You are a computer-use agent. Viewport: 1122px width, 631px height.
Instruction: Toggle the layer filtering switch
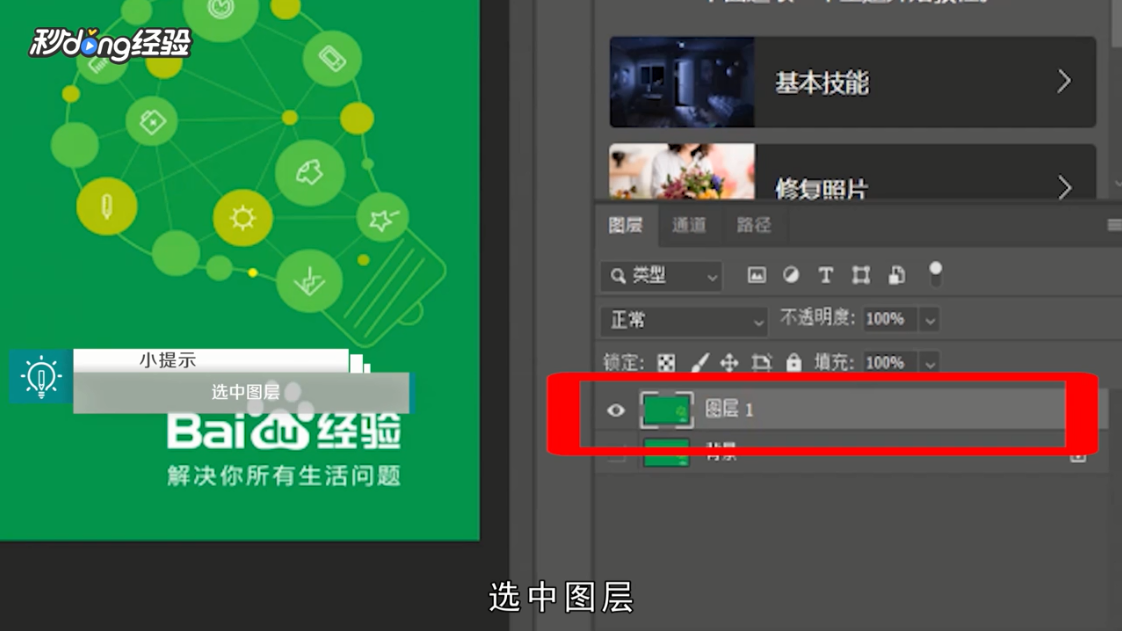click(935, 274)
